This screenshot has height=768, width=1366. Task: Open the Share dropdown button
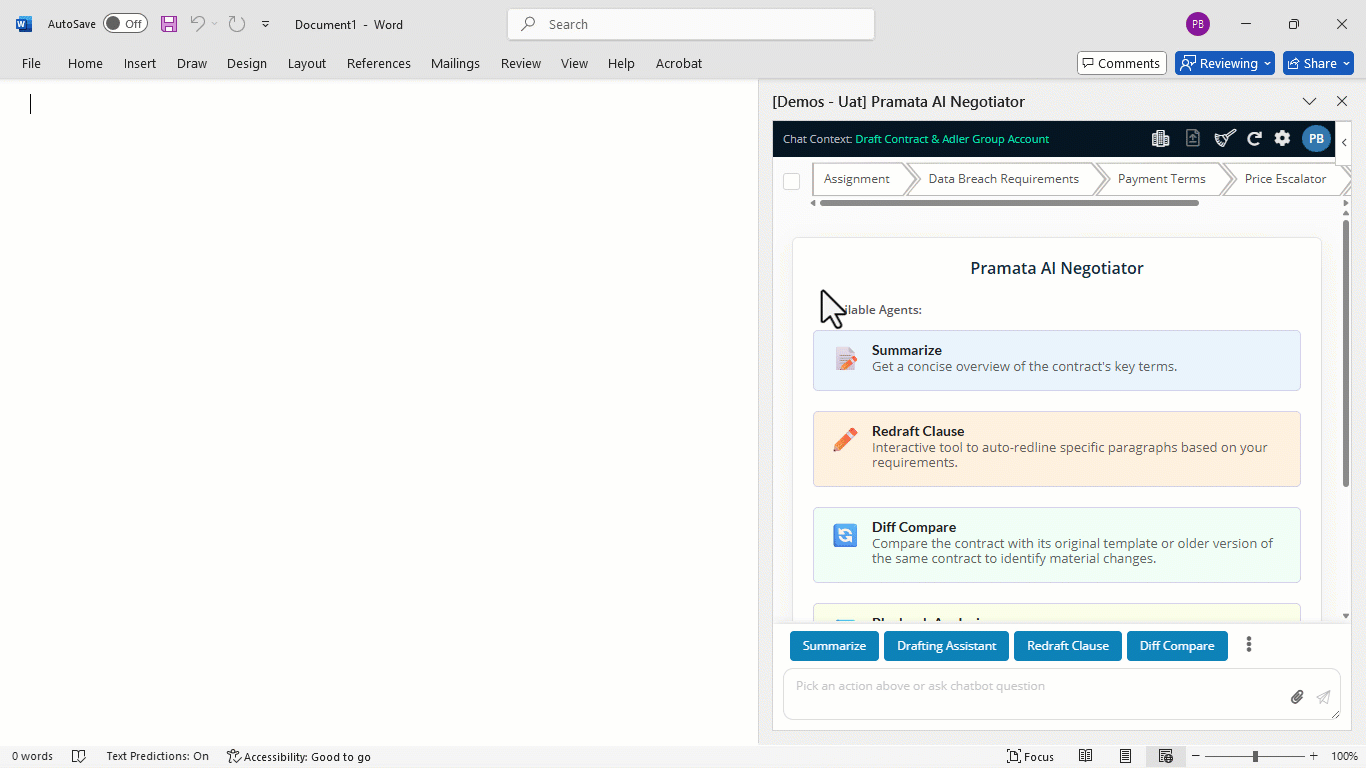tap(1318, 63)
